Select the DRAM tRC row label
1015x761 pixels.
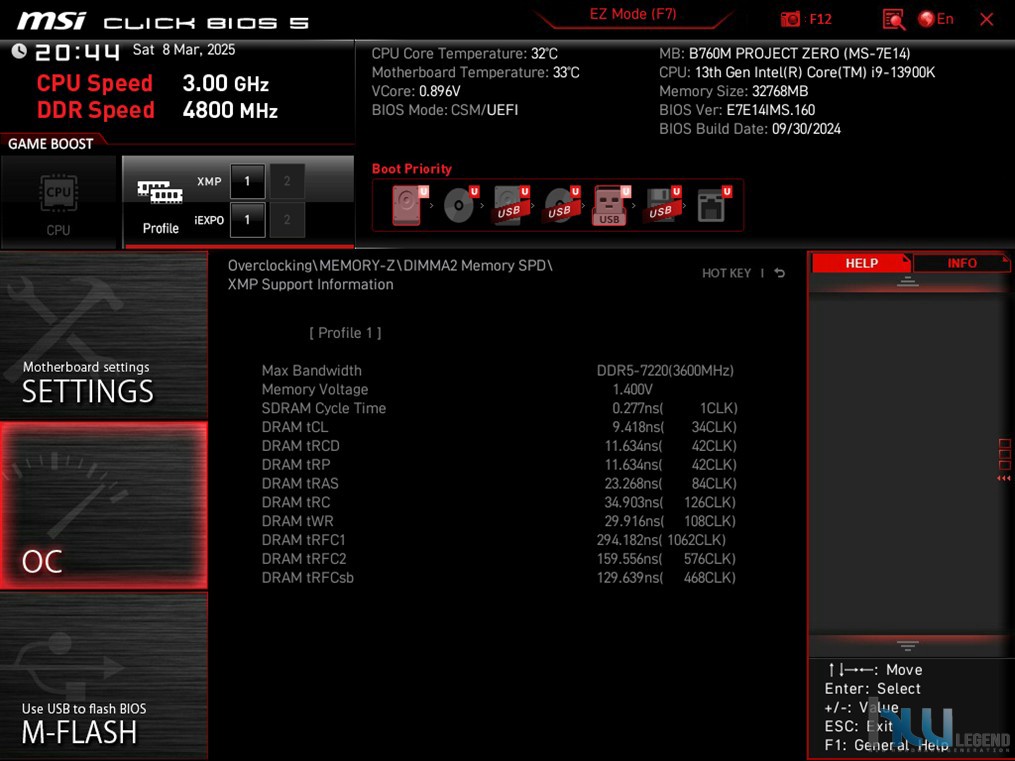point(296,502)
